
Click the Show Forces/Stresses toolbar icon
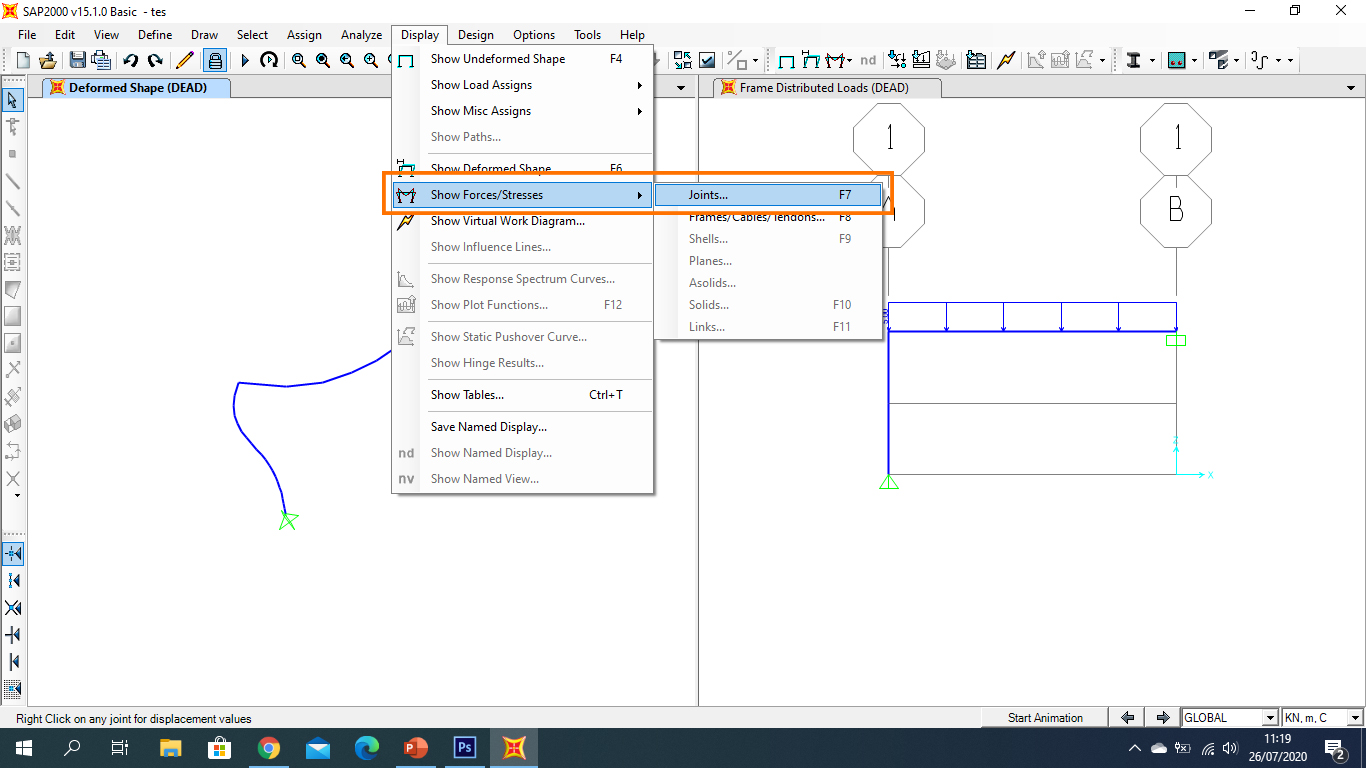pos(835,60)
